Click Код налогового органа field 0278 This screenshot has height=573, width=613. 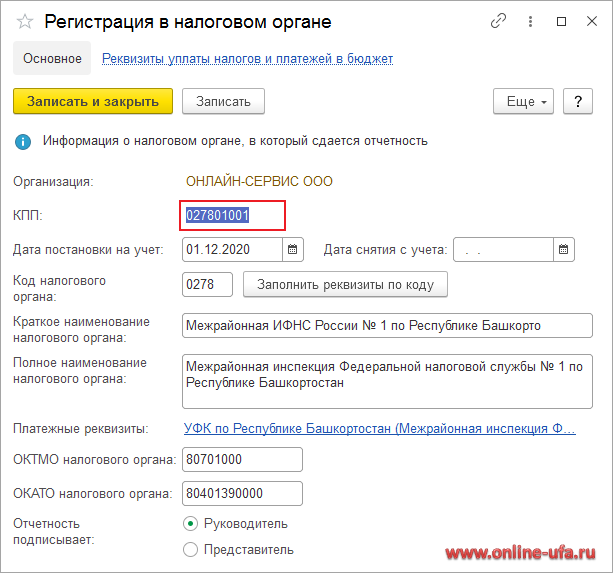207,284
